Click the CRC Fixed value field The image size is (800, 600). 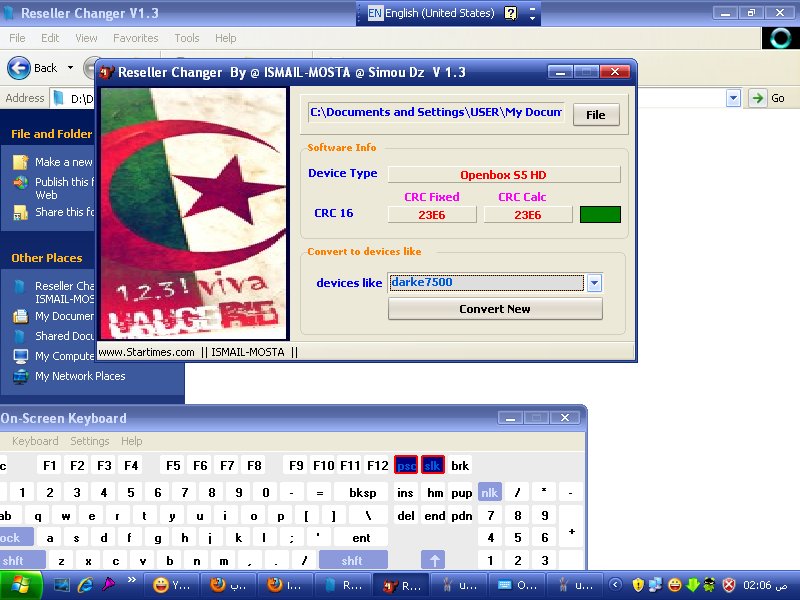432,215
